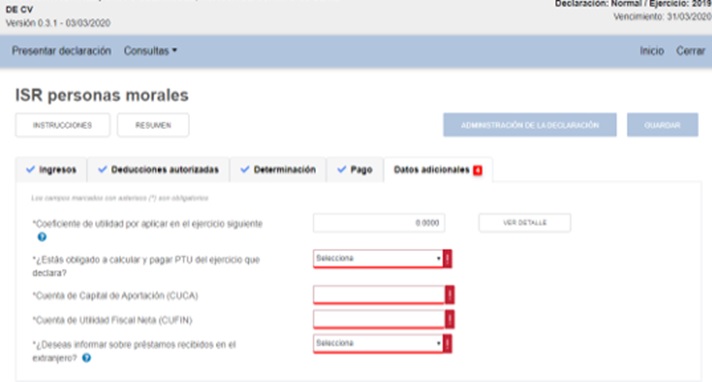Click error indicator on préstamos extranjero dropdown

pos(447,343)
